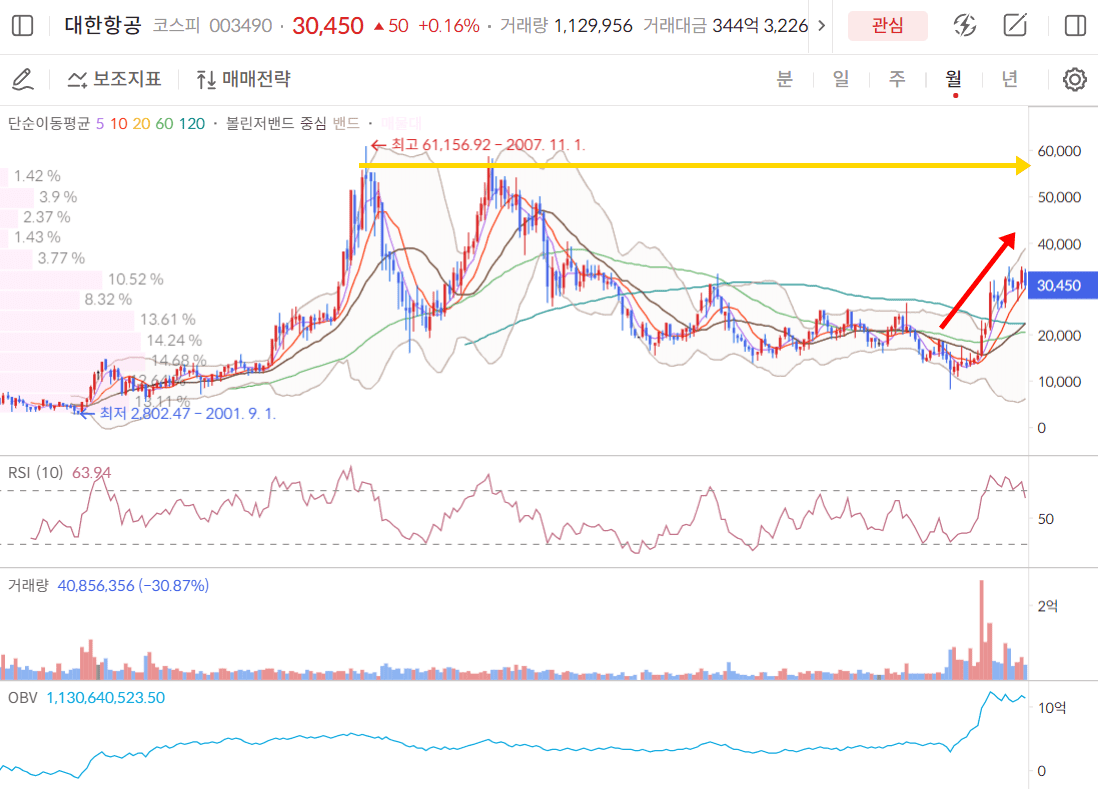The image size is (1098, 789).
Task: Toggle the 5-period moving average line
Action: tap(100, 124)
